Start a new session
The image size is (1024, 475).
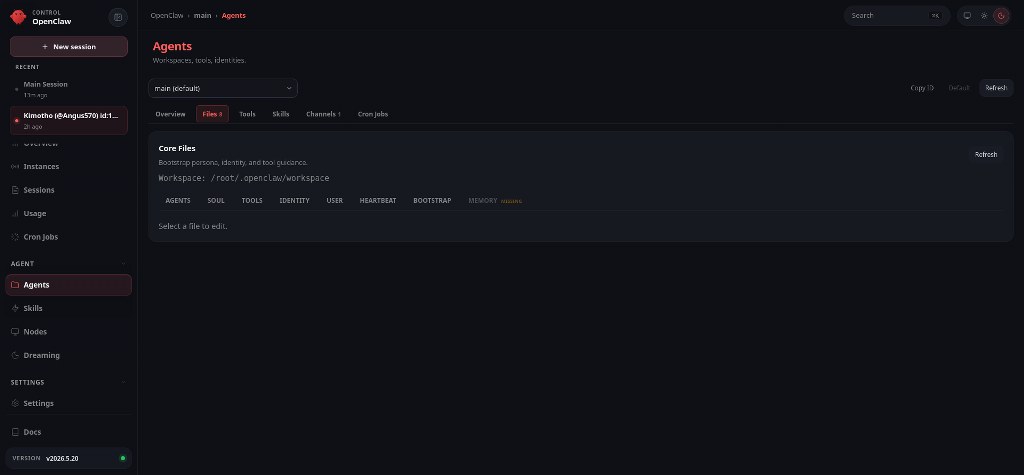coord(69,46)
